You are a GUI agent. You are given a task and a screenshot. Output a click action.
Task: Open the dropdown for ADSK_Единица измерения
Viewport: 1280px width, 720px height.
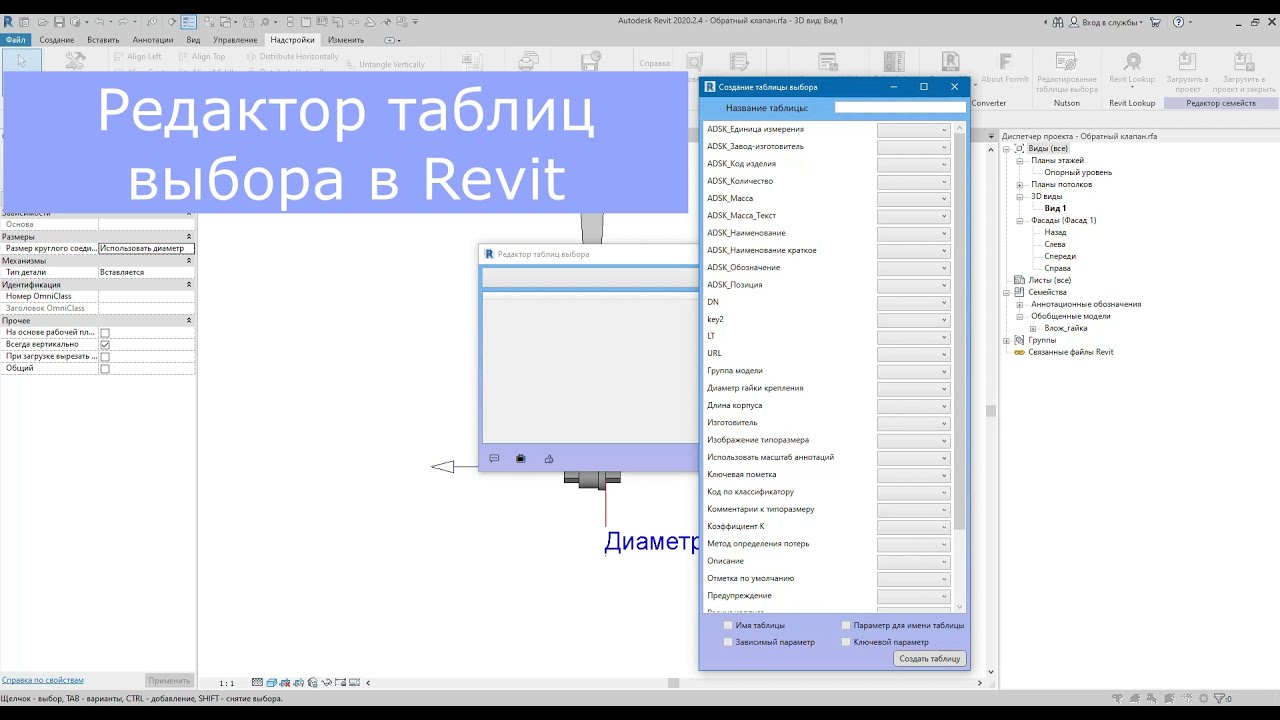tap(913, 130)
